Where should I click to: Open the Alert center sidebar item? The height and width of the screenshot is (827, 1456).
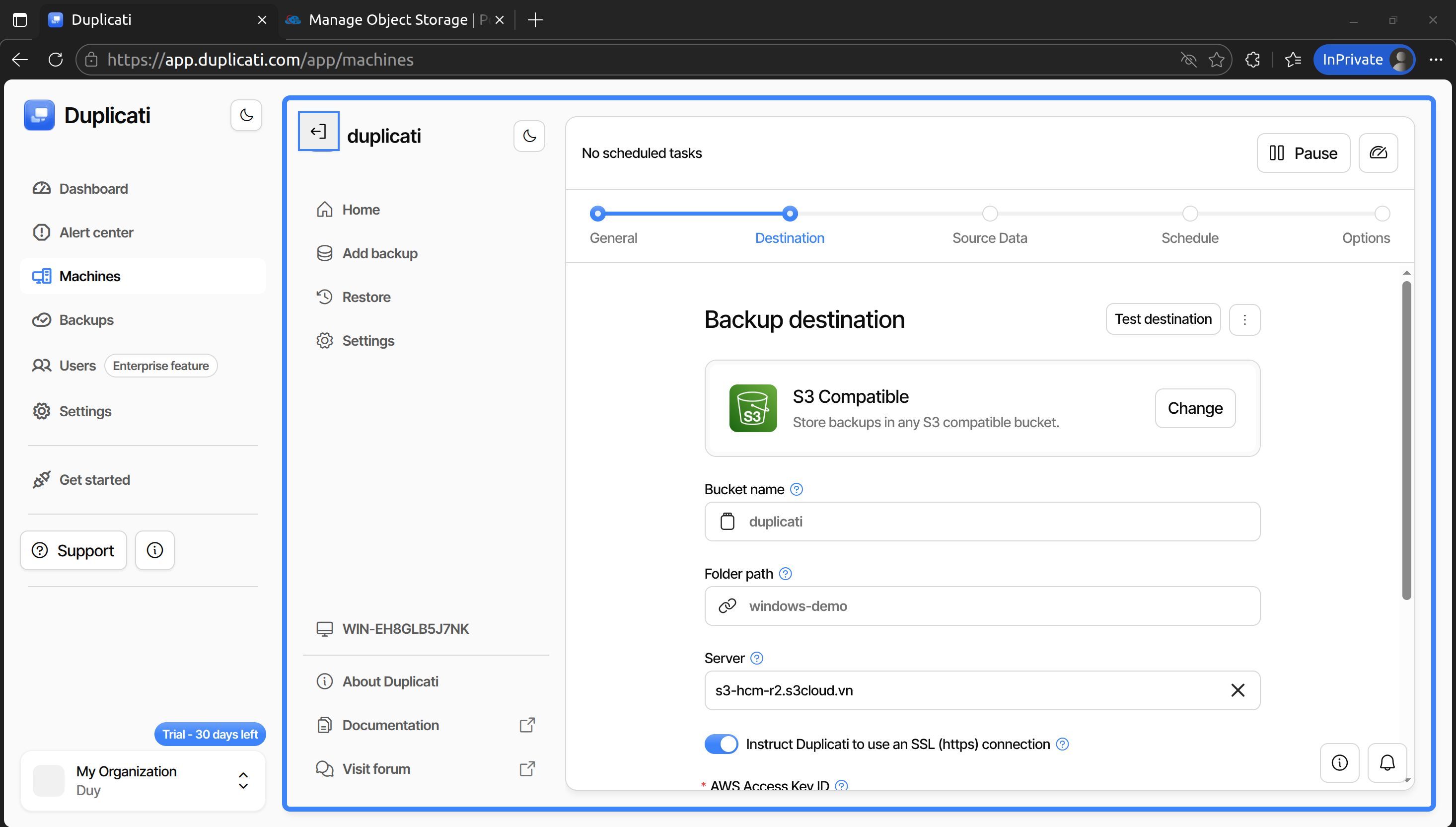tap(96, 232)
